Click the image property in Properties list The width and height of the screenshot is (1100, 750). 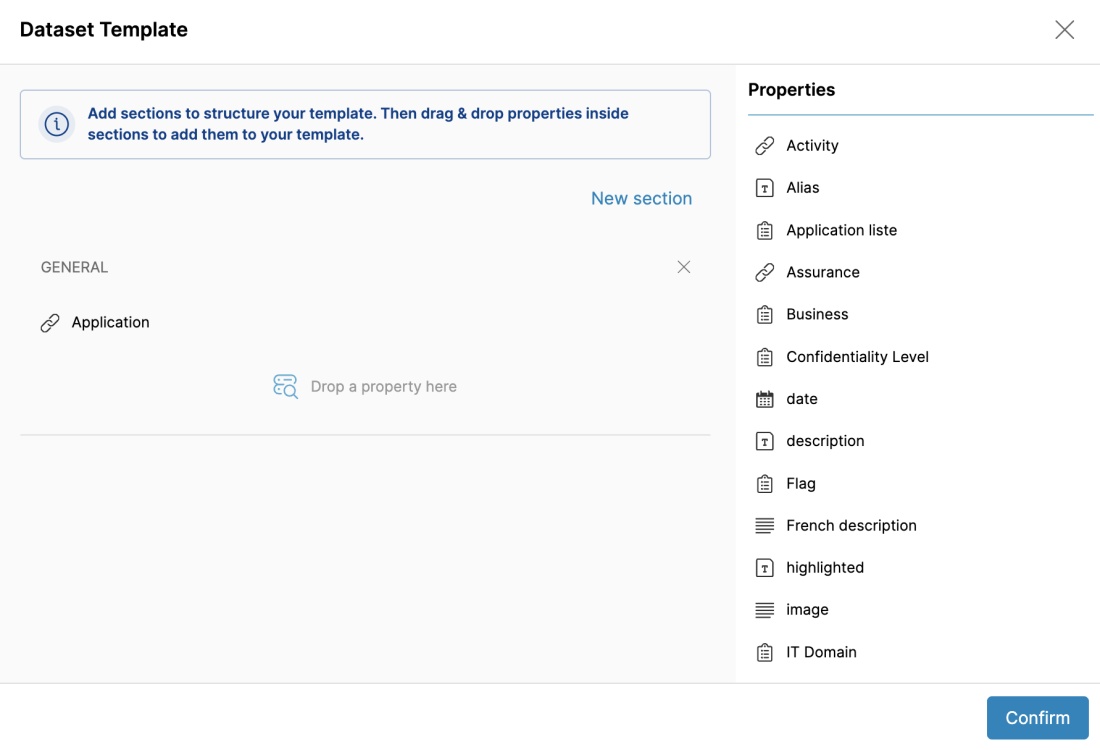point(807,610)
